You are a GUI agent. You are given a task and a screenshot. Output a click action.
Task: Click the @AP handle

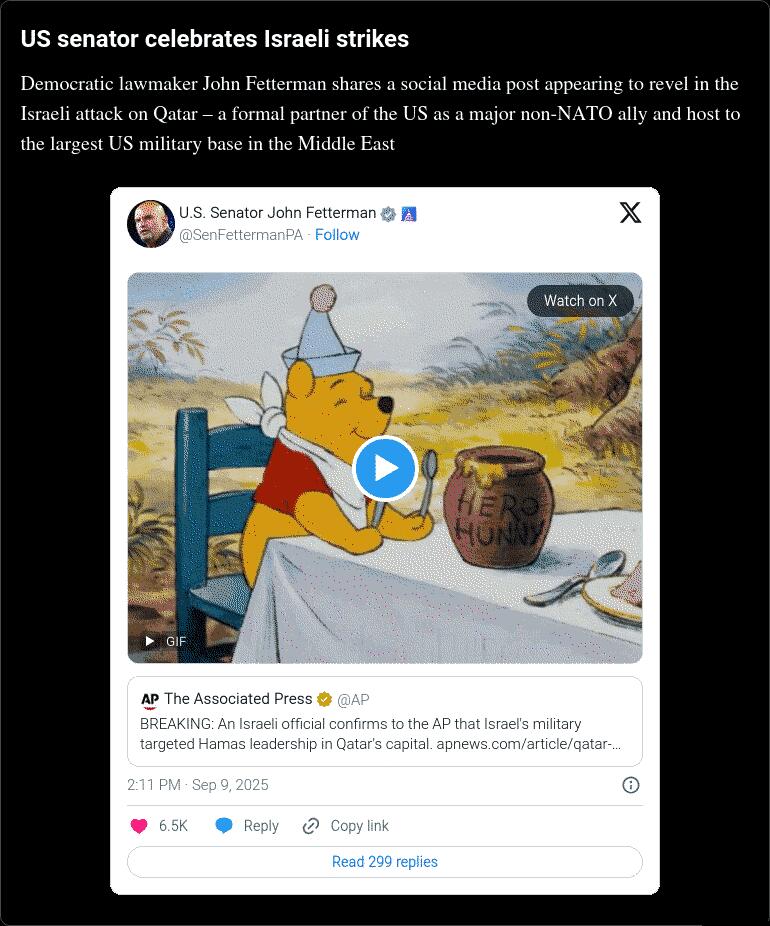(353, 700)
